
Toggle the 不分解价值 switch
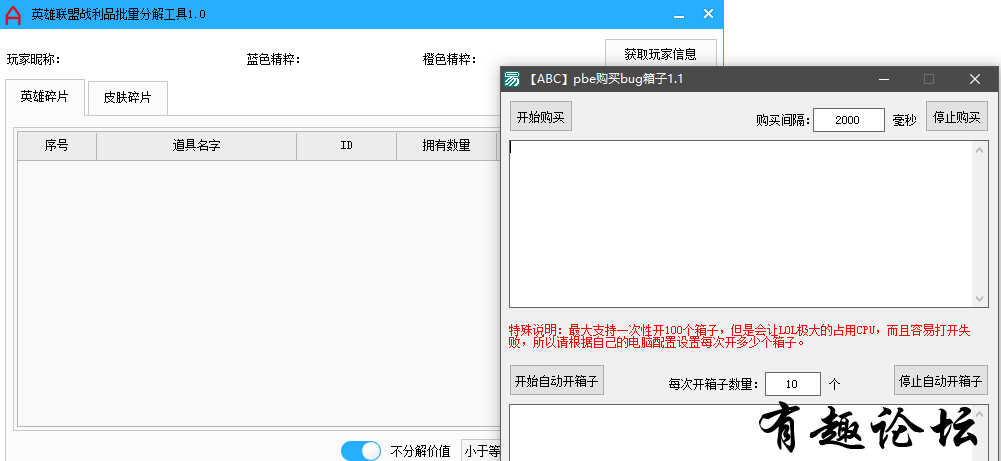coord(361,451)
